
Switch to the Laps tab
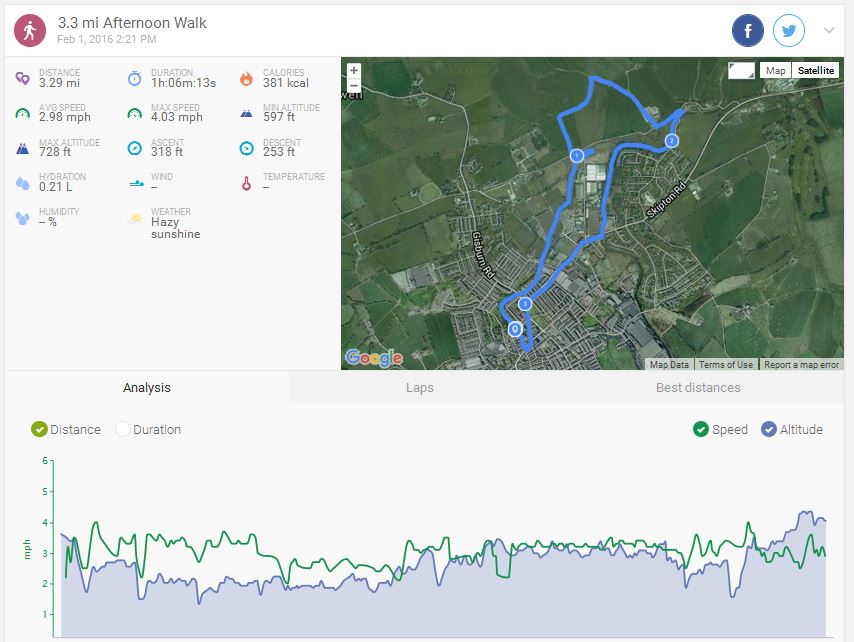click(420, 387)
